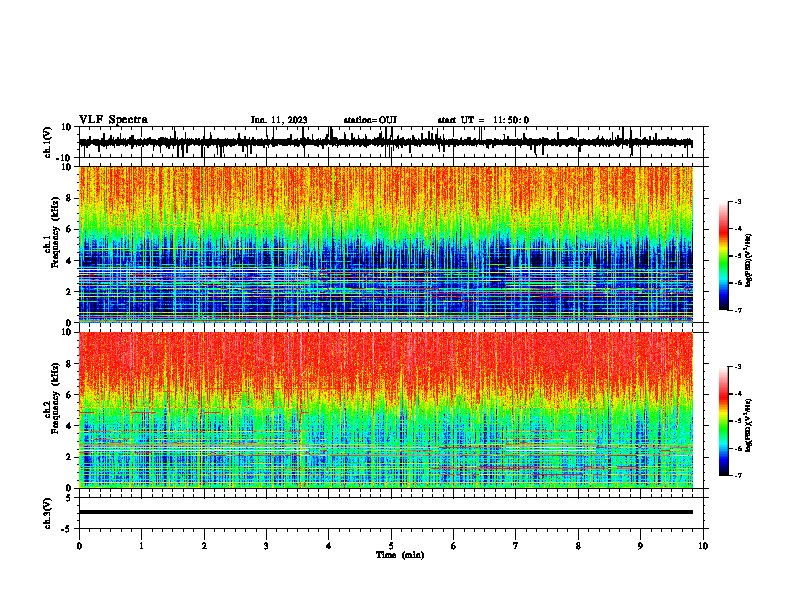
Task: Click the time axis tick label 7
Action: point(516,546)
